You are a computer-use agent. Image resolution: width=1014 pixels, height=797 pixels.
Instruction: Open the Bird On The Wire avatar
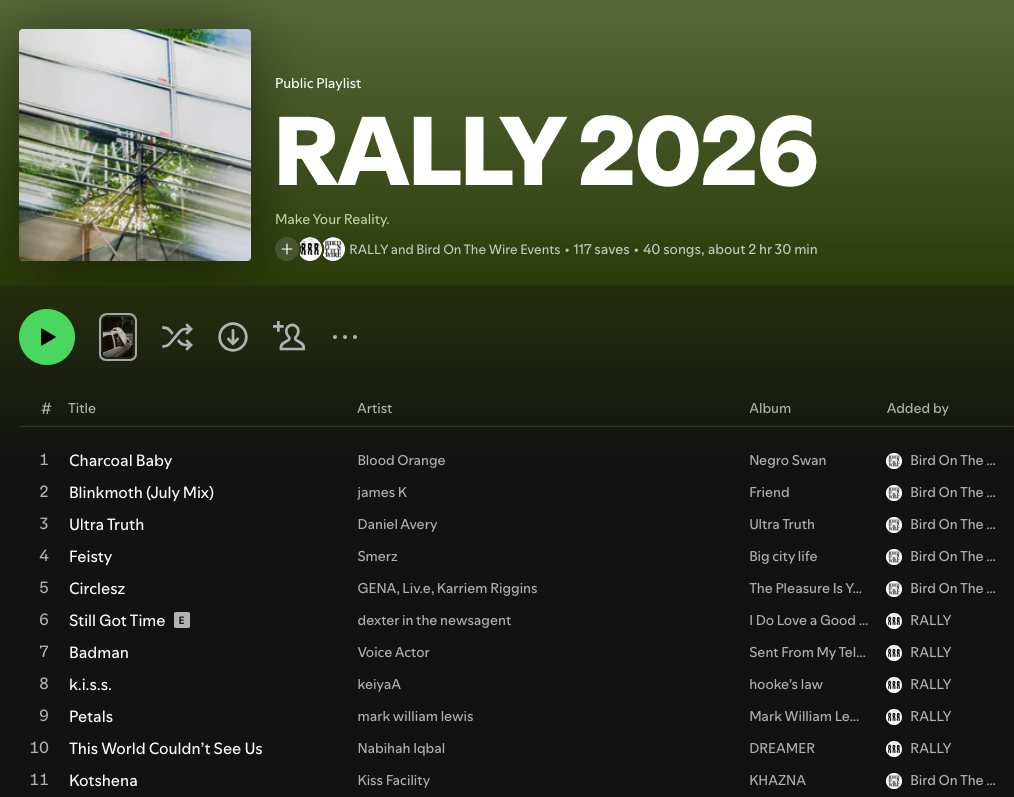(333, 249)
